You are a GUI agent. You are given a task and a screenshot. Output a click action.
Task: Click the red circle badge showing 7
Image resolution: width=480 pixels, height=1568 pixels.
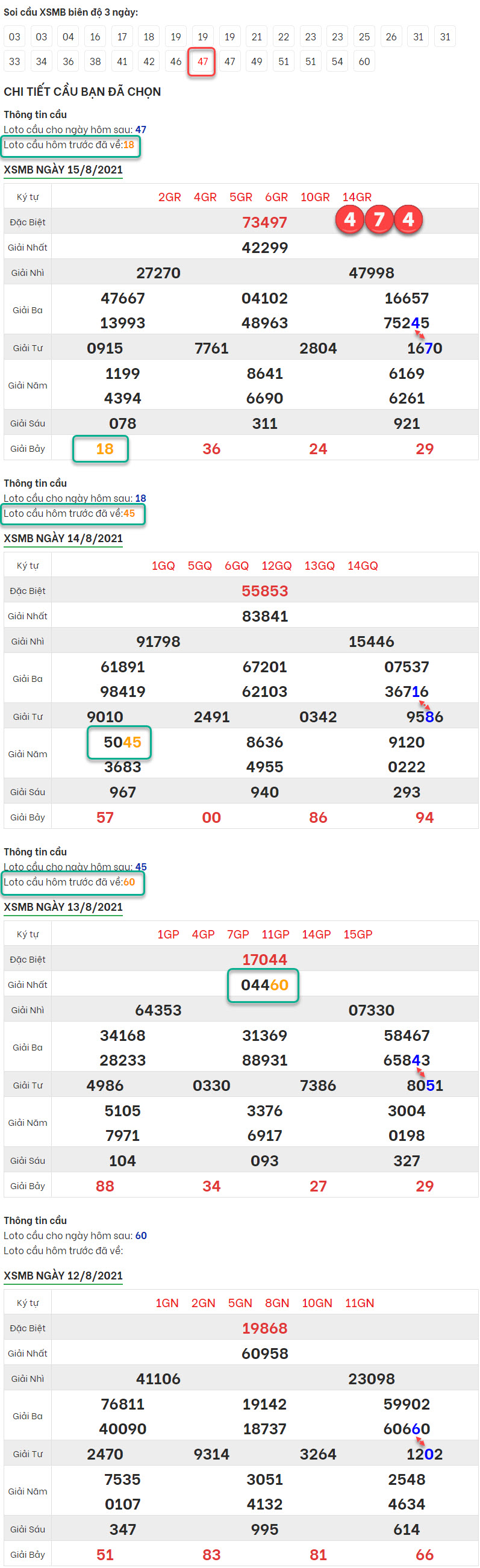[378, 220]
